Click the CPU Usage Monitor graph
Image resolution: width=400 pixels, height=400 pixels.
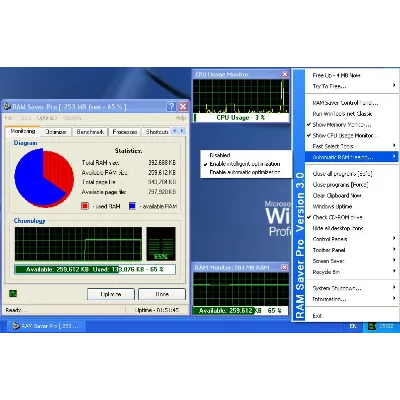[x=241, y=96]
